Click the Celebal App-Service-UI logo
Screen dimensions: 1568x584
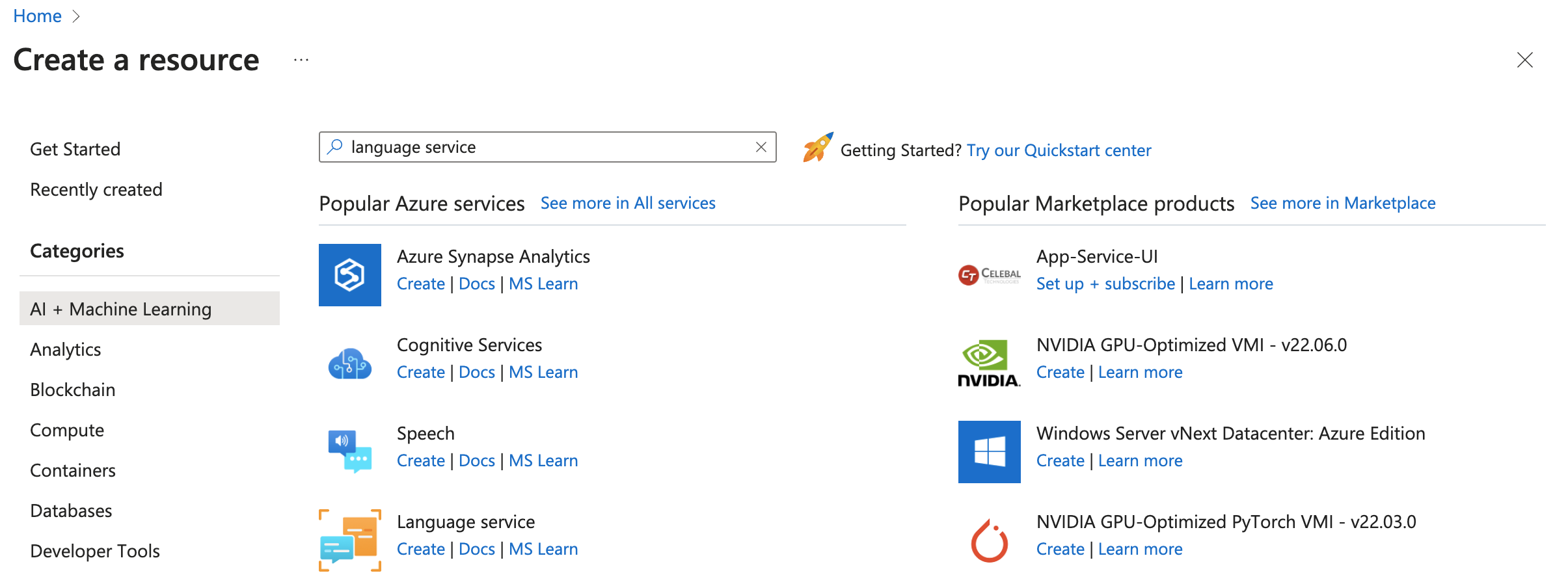(989, 275)
